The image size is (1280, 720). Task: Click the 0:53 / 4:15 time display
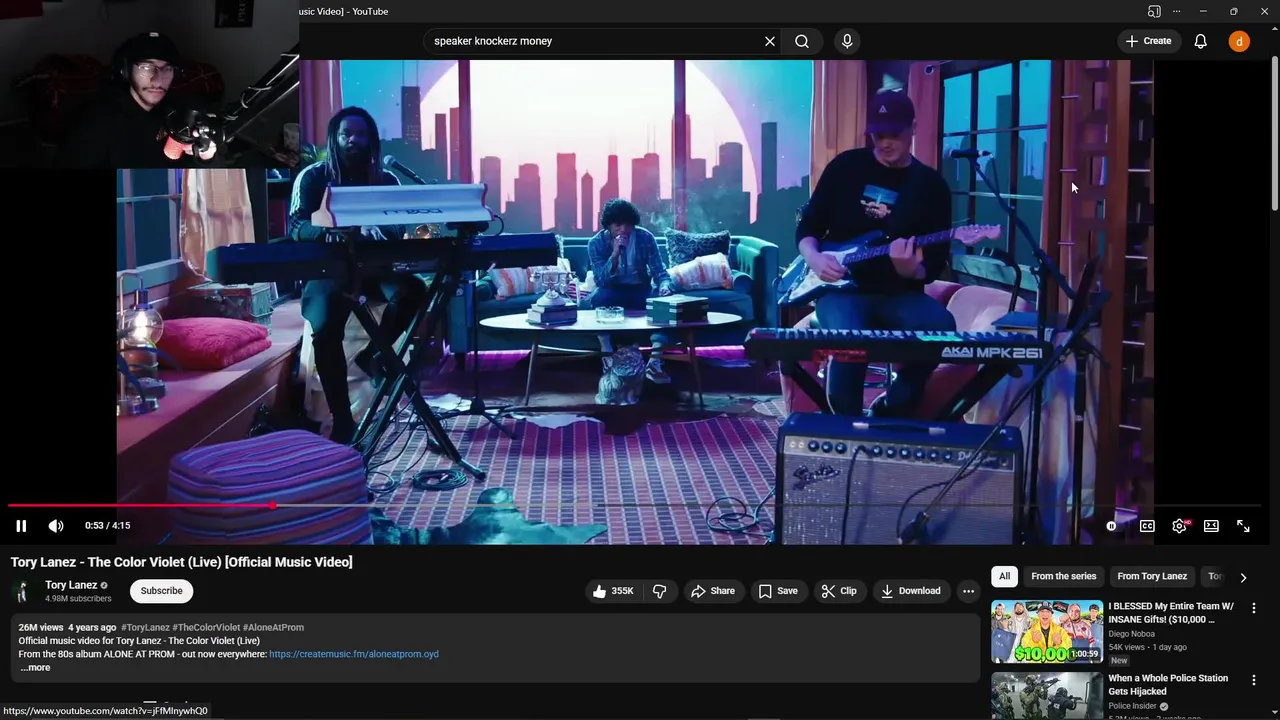(x=107, y=526)
